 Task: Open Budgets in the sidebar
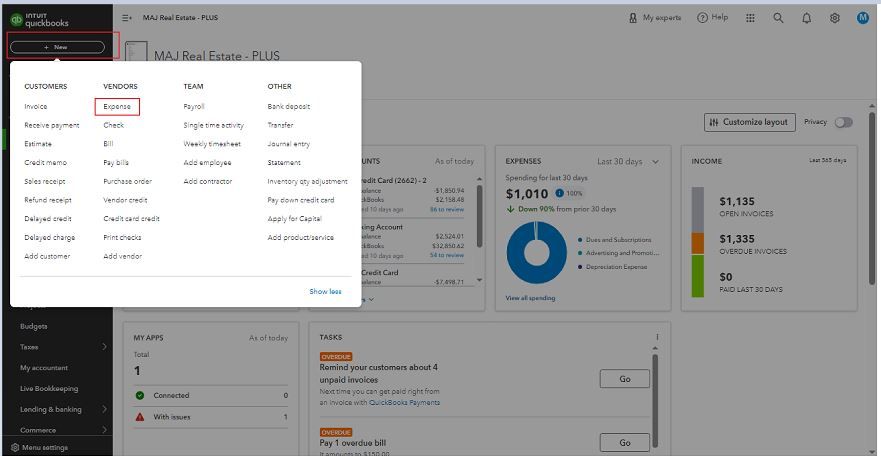34,326
